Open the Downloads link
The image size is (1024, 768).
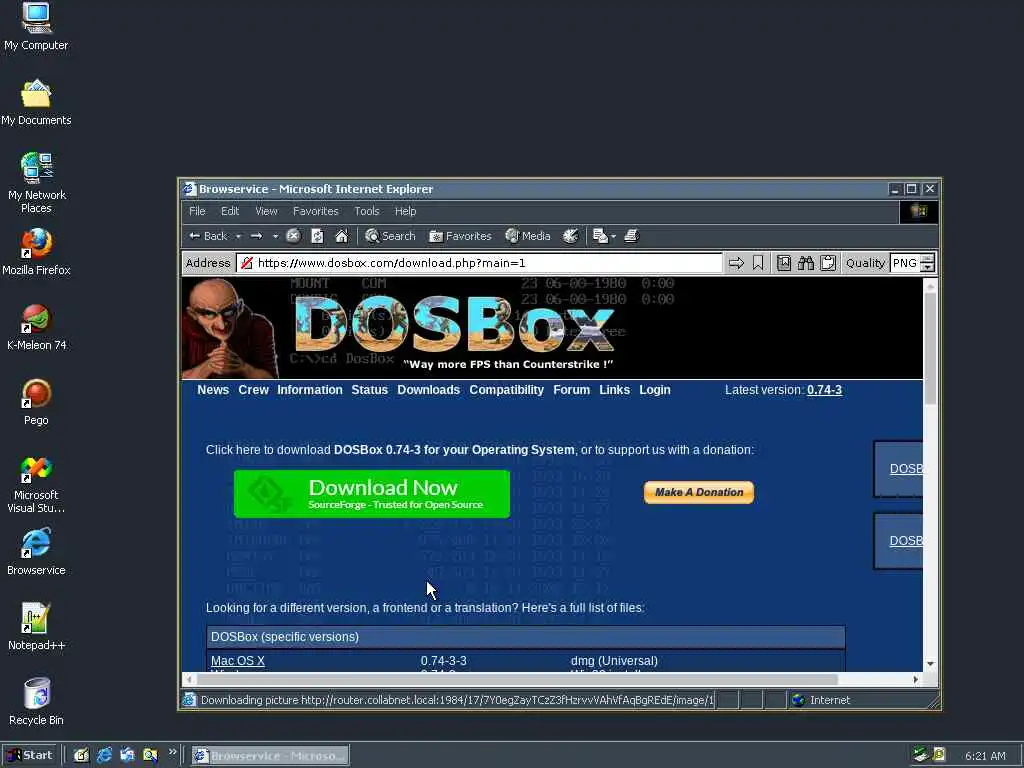[428, 390]
